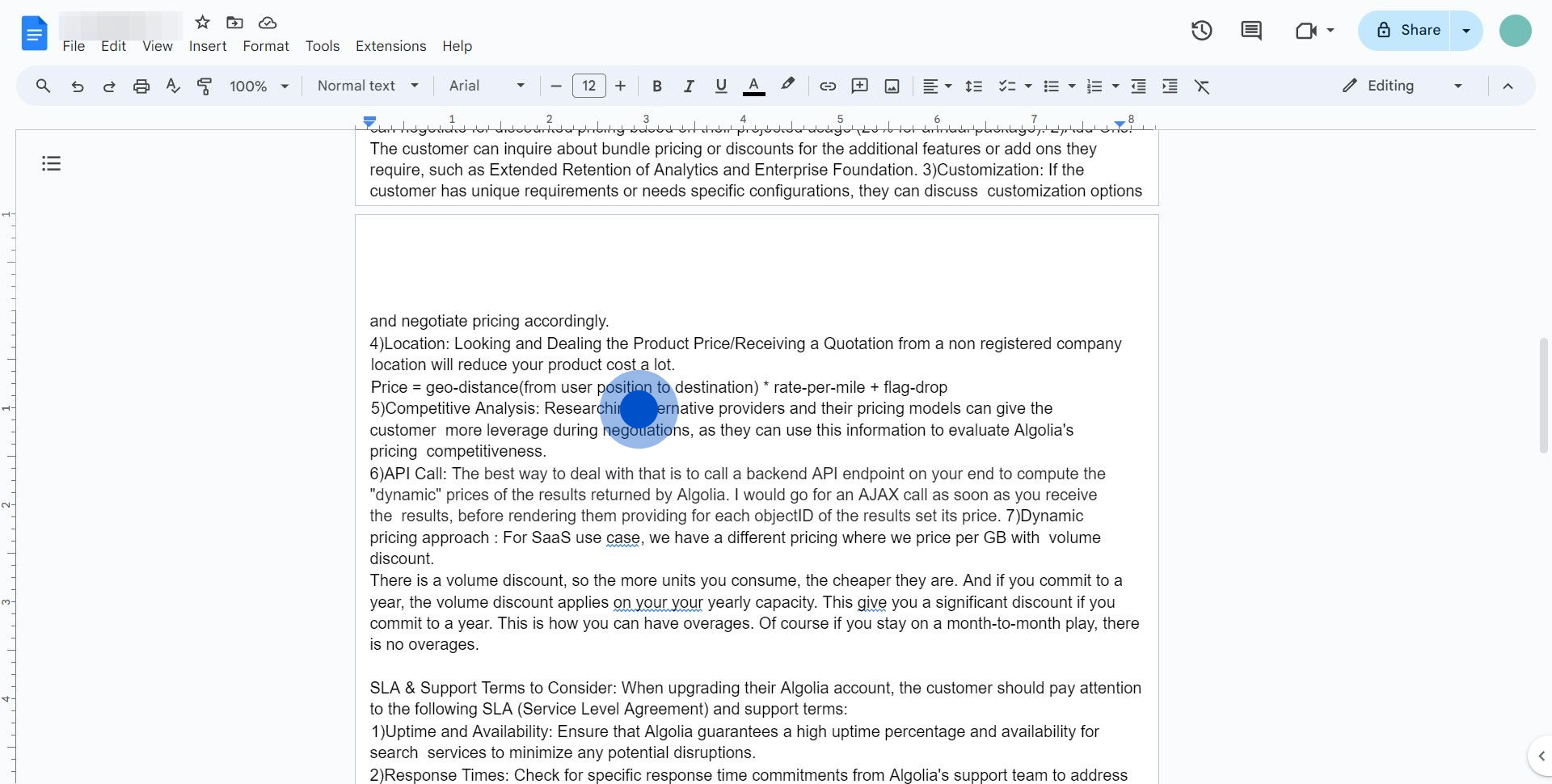
Task: Open the zoom 100% dropdown
Action: pos(259,86)
